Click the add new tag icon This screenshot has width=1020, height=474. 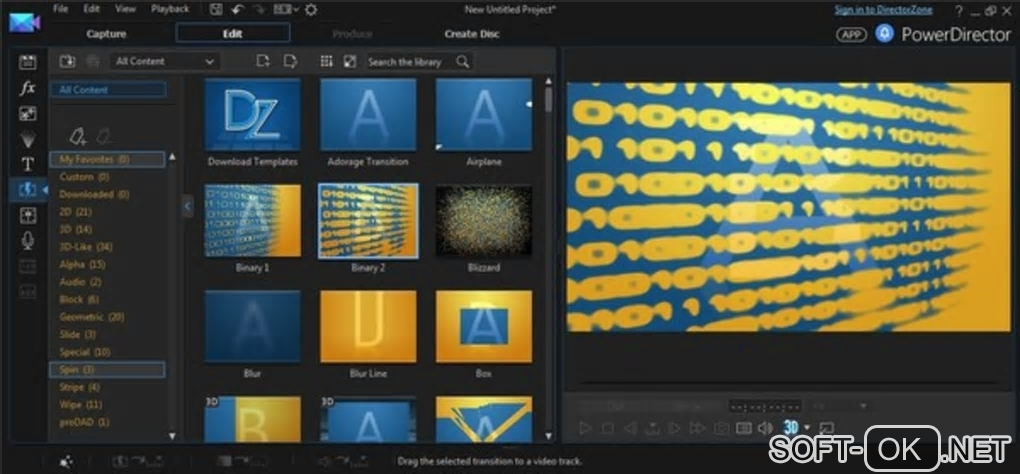(x=77, y=137)
